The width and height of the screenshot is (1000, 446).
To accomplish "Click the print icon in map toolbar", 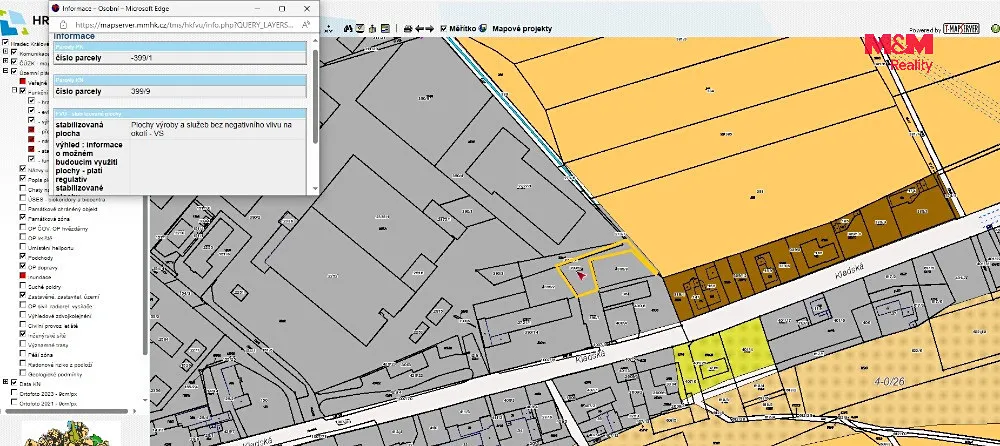I will coord(408,28).
